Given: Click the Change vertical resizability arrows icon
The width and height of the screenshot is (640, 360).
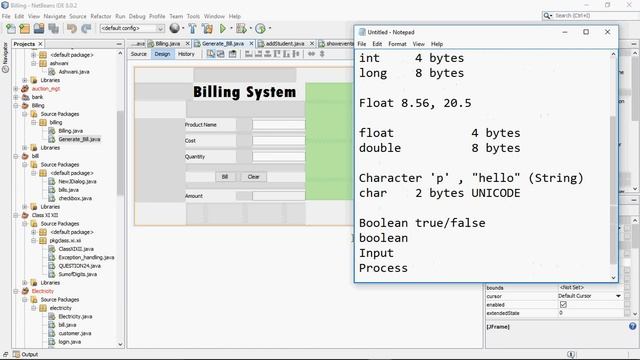Looking at the screenshot, I should pyautogui.click(x=322, y=54).
